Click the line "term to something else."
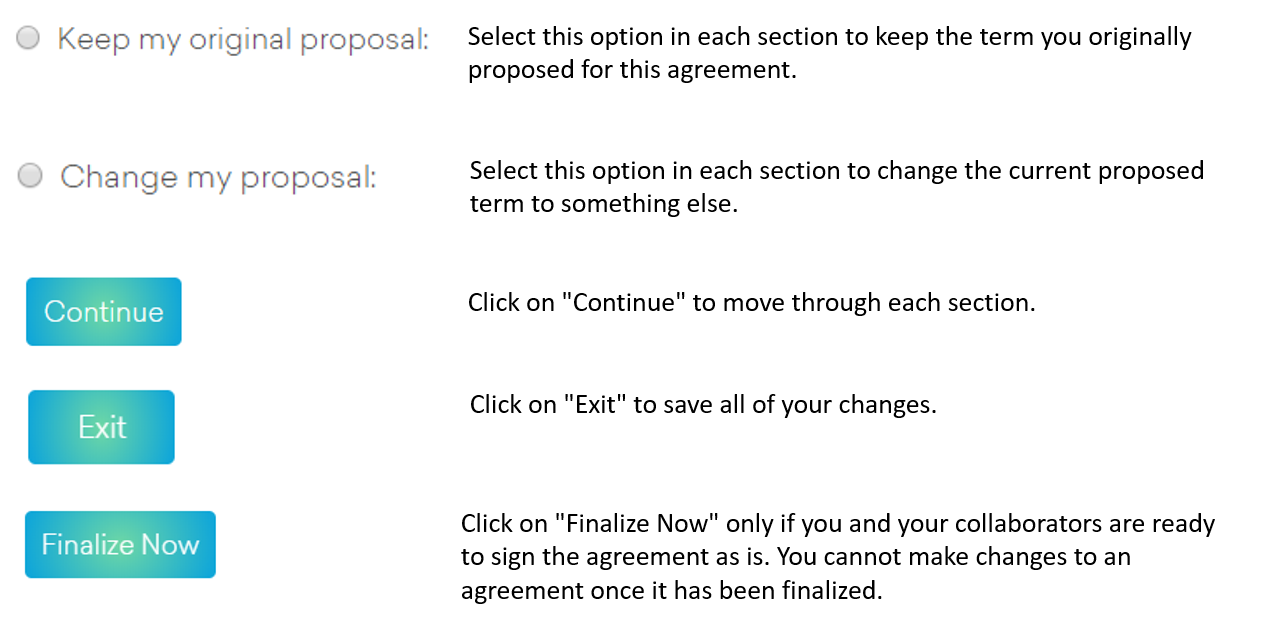Image resolution: width=1283 pixels, height=636 pixels. coord(604,204)
